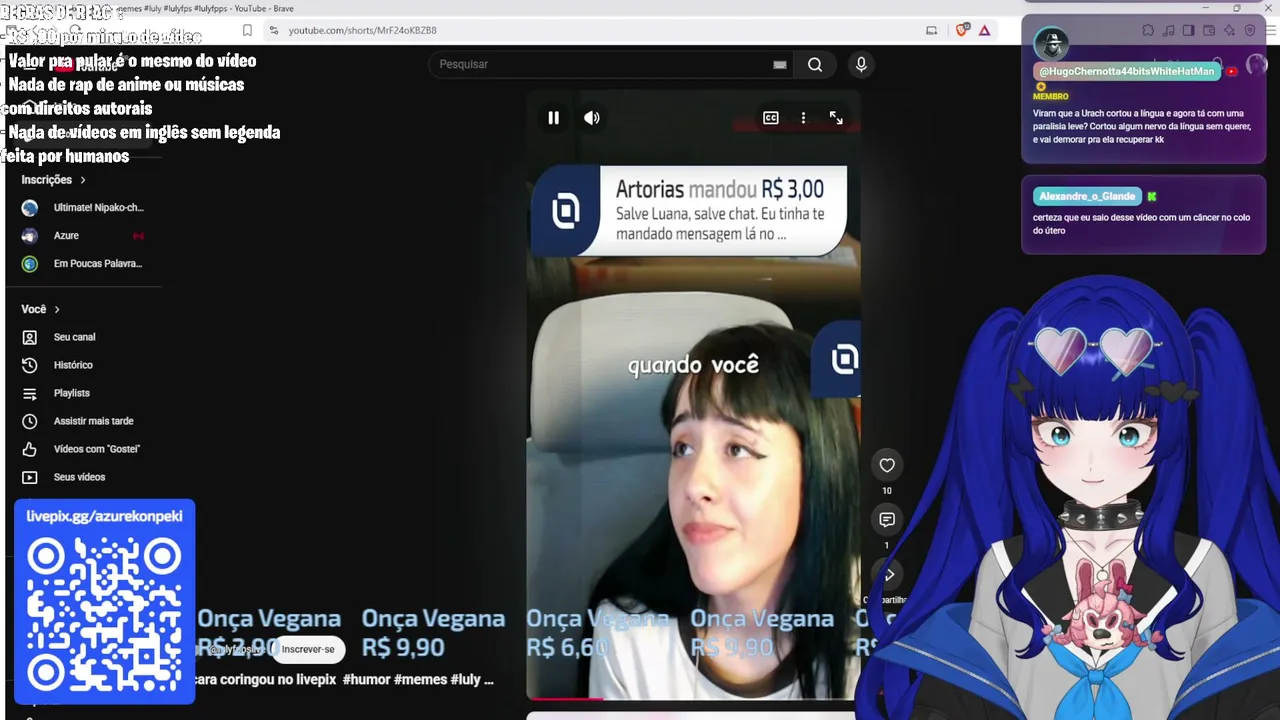
Task: Open the browser Extensions puzzle icon
Action: 1148,30
